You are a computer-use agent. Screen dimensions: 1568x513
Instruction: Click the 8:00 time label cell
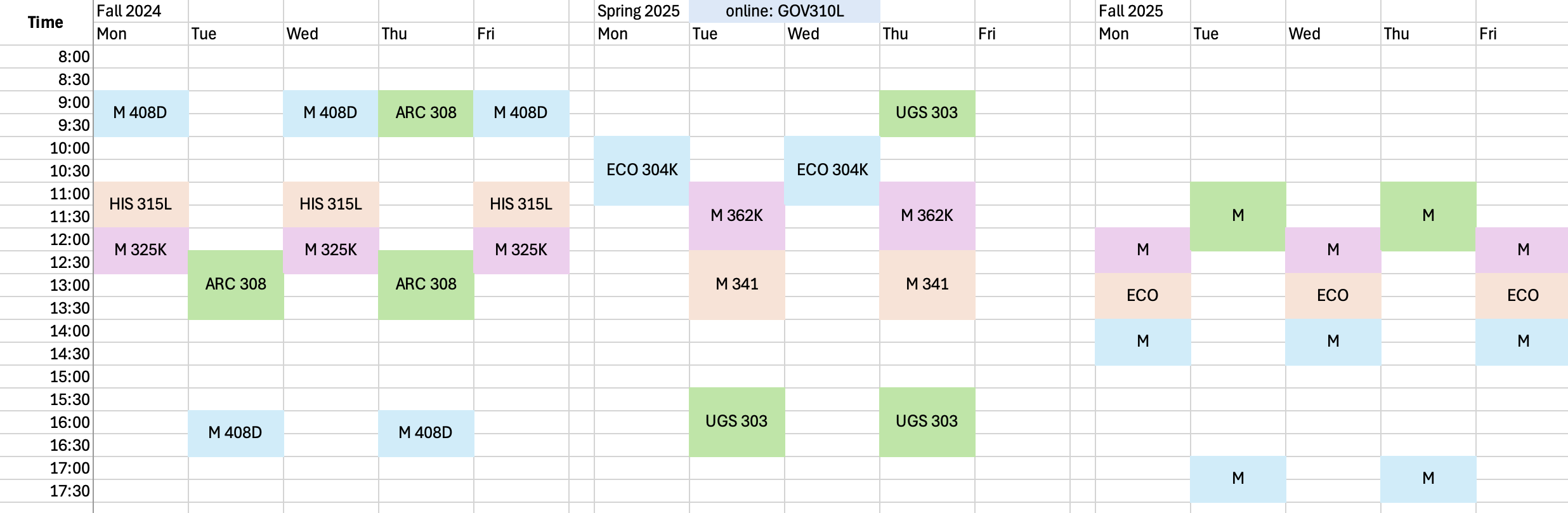click(x=74, y=57)
